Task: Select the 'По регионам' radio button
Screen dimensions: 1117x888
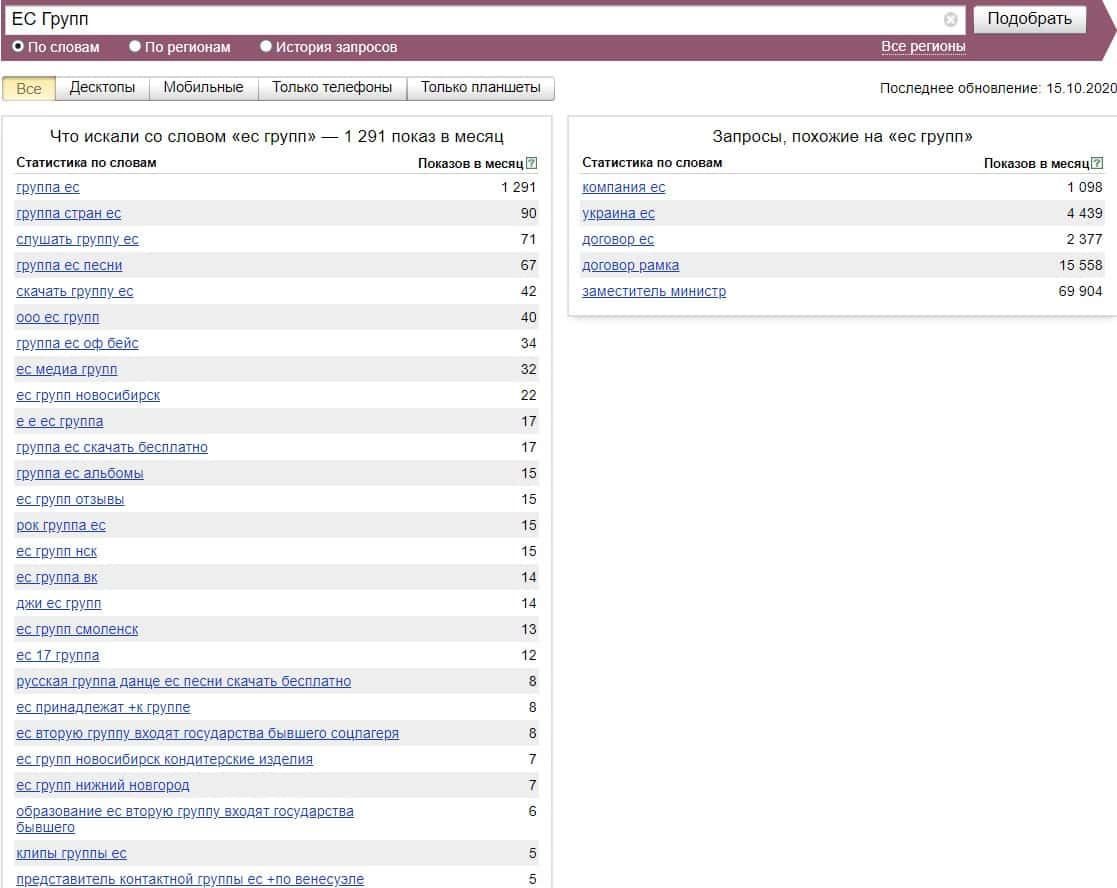Action: [x=135, y=46]
